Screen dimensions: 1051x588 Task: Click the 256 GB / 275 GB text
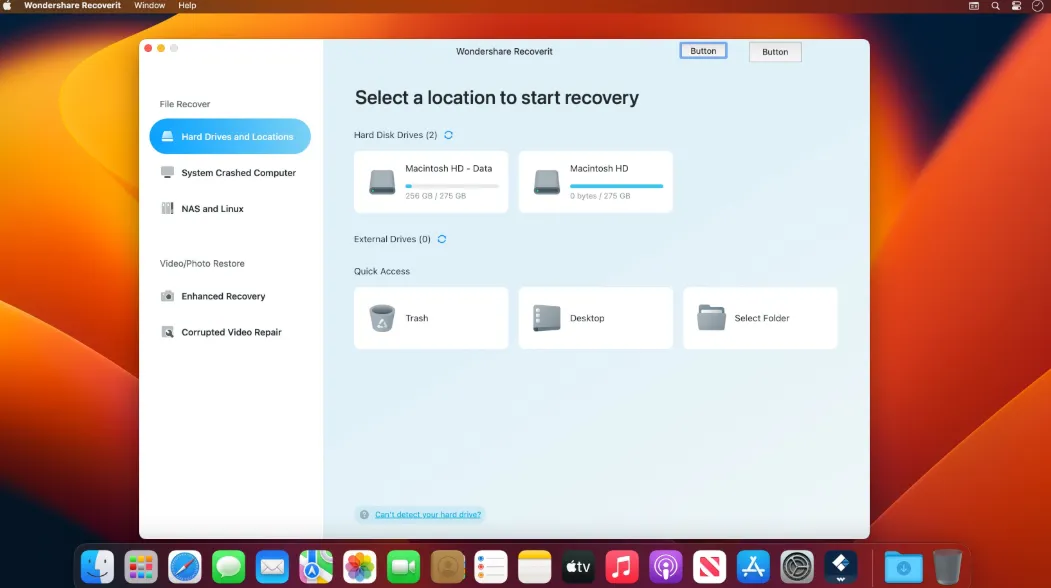436,196
